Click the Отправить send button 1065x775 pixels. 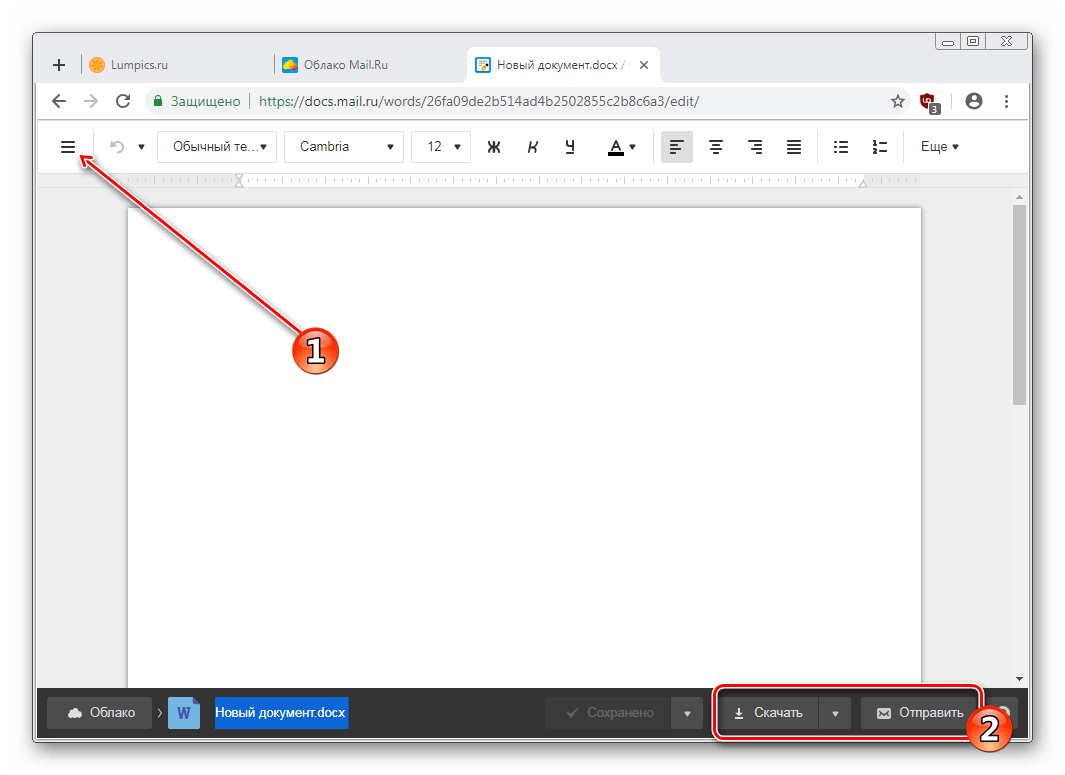tap(919, 713)
